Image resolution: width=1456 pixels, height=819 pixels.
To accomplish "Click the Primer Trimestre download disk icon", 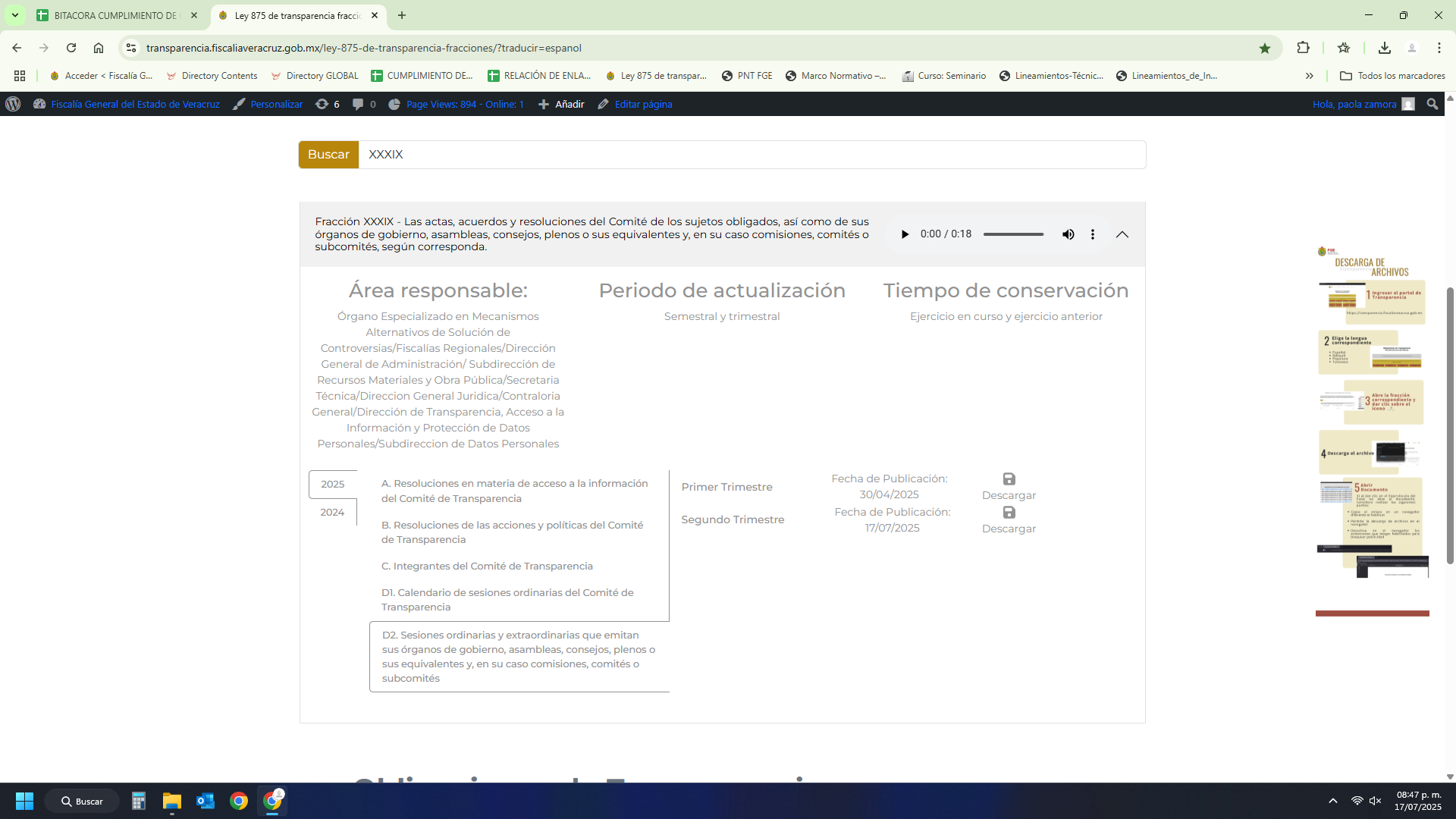I will click(x=1009, y=479).
